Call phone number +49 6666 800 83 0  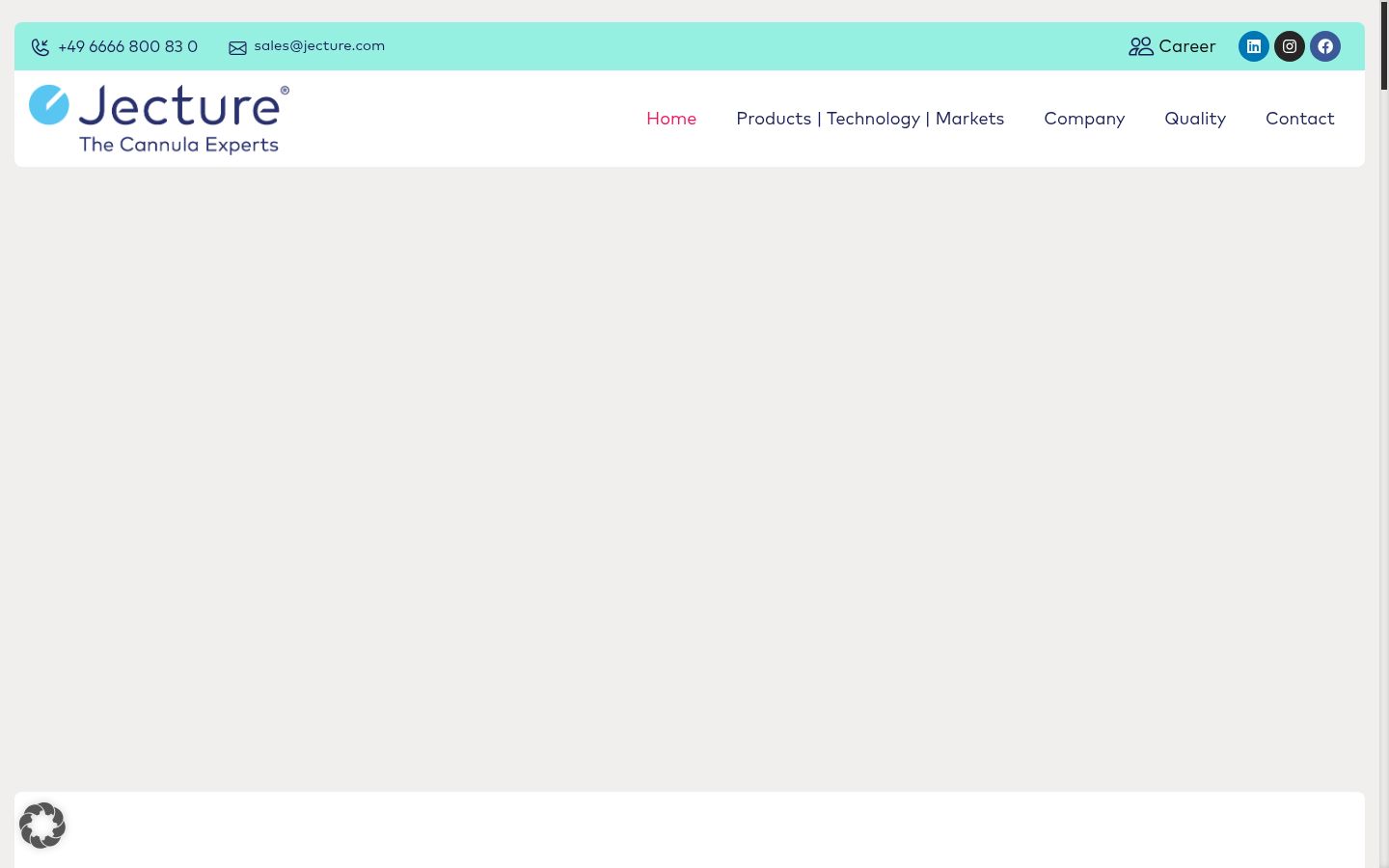pyautogui.click(x=128, y=46)
